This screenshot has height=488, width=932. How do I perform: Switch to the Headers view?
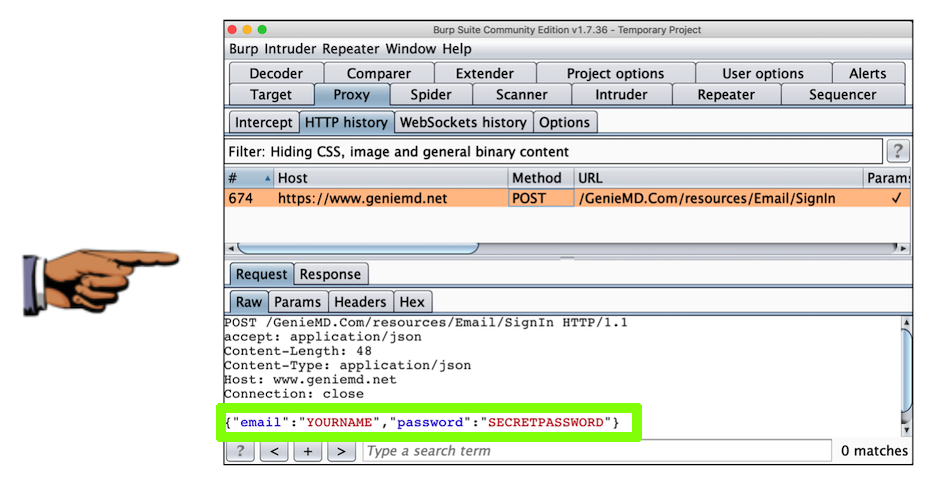(x=360, y=302)
